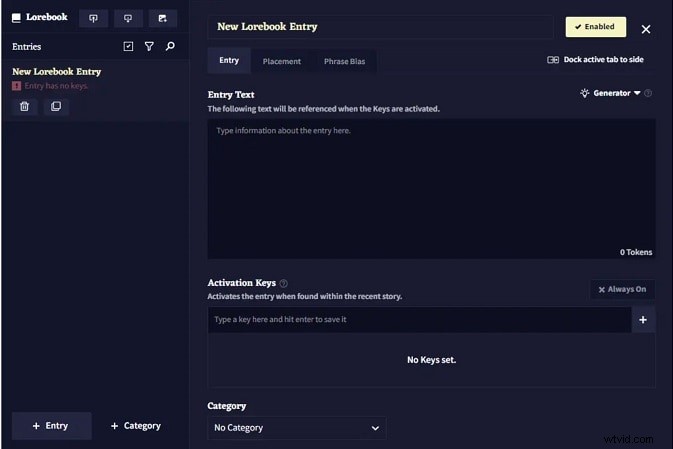
Task: Click the Lorebook image icon button
Action: point(162,18)
